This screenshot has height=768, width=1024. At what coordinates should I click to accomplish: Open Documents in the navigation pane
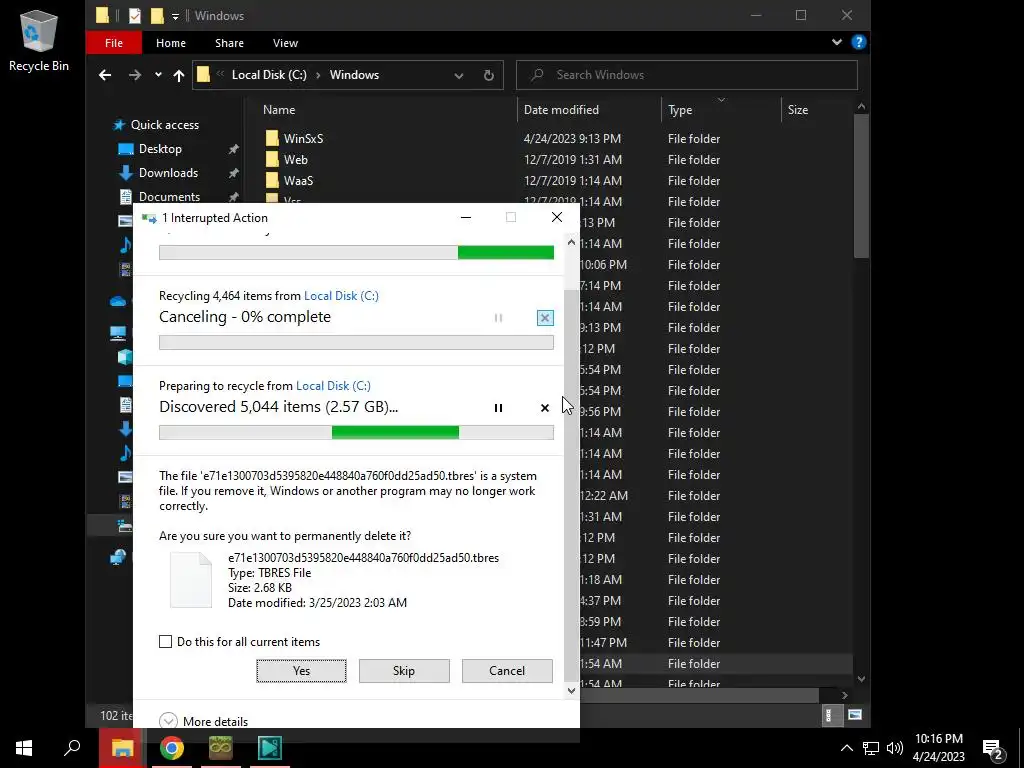pyautogui.click(x=169, y=197)
